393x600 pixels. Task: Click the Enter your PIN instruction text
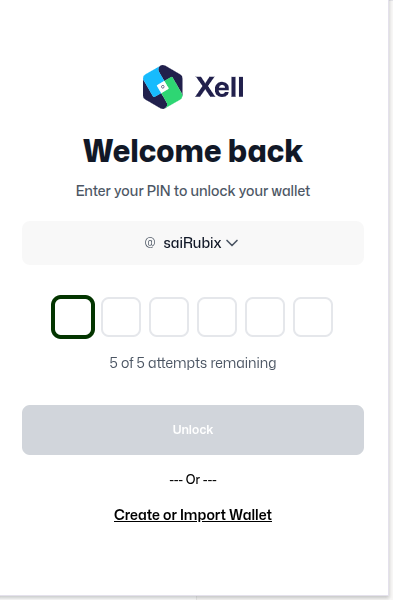coord(193,191)
